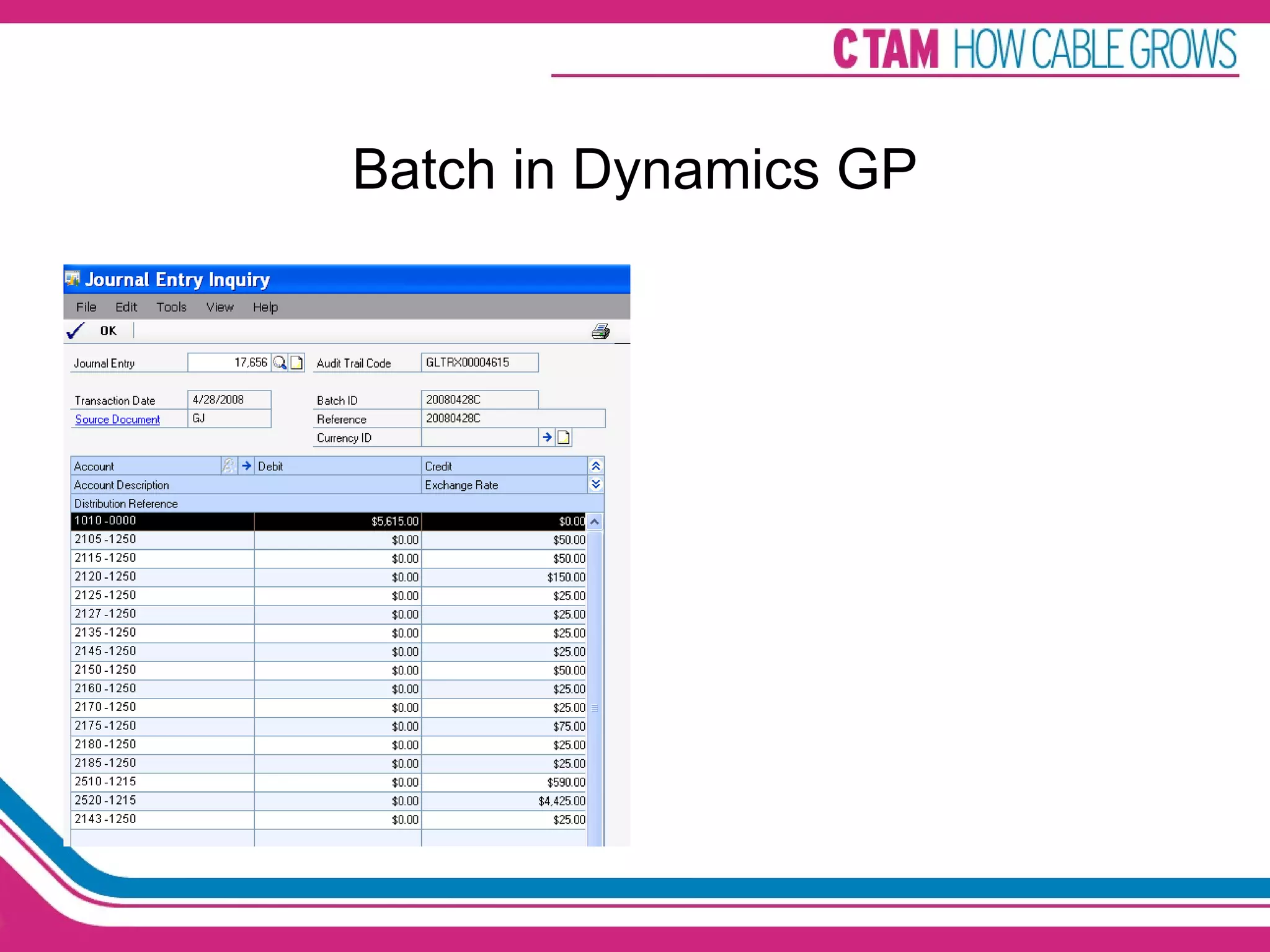The image size is (1270, 952).
Task: Open the Journal Entry note icon
Action: [x=297, y=363]
